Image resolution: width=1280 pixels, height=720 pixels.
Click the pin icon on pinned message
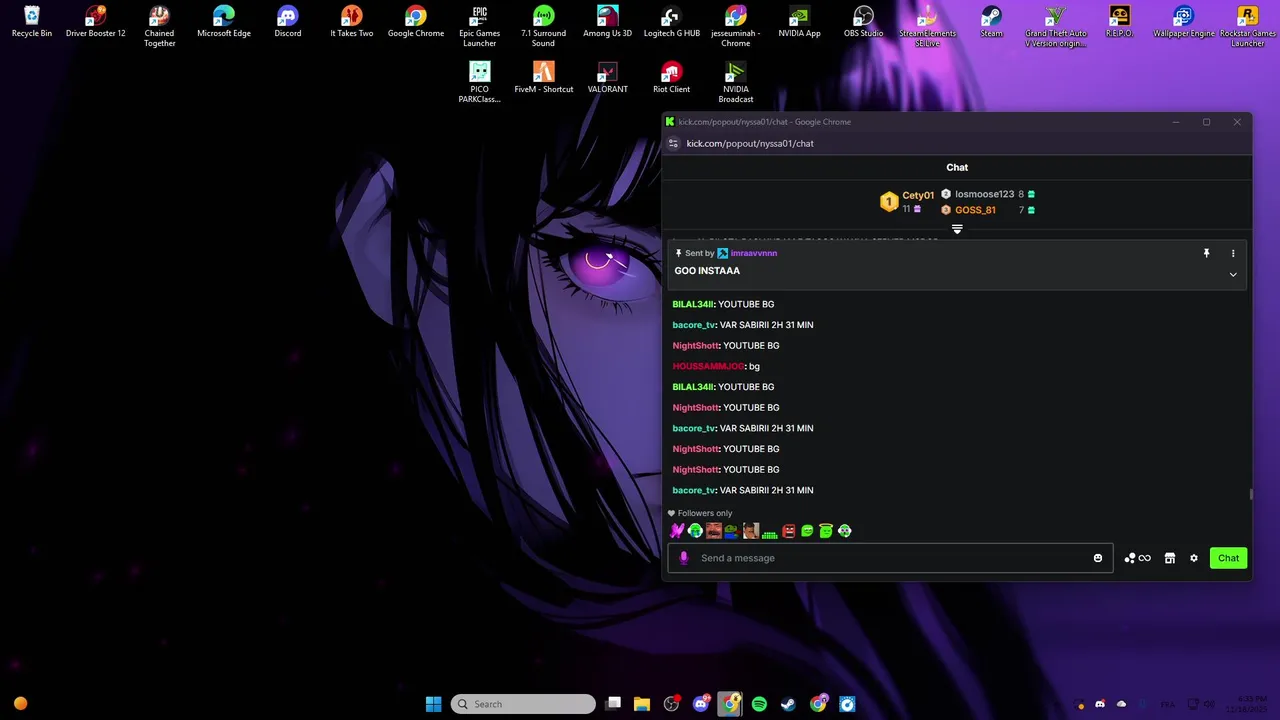pyautogui.click(x=1206, y=254)
